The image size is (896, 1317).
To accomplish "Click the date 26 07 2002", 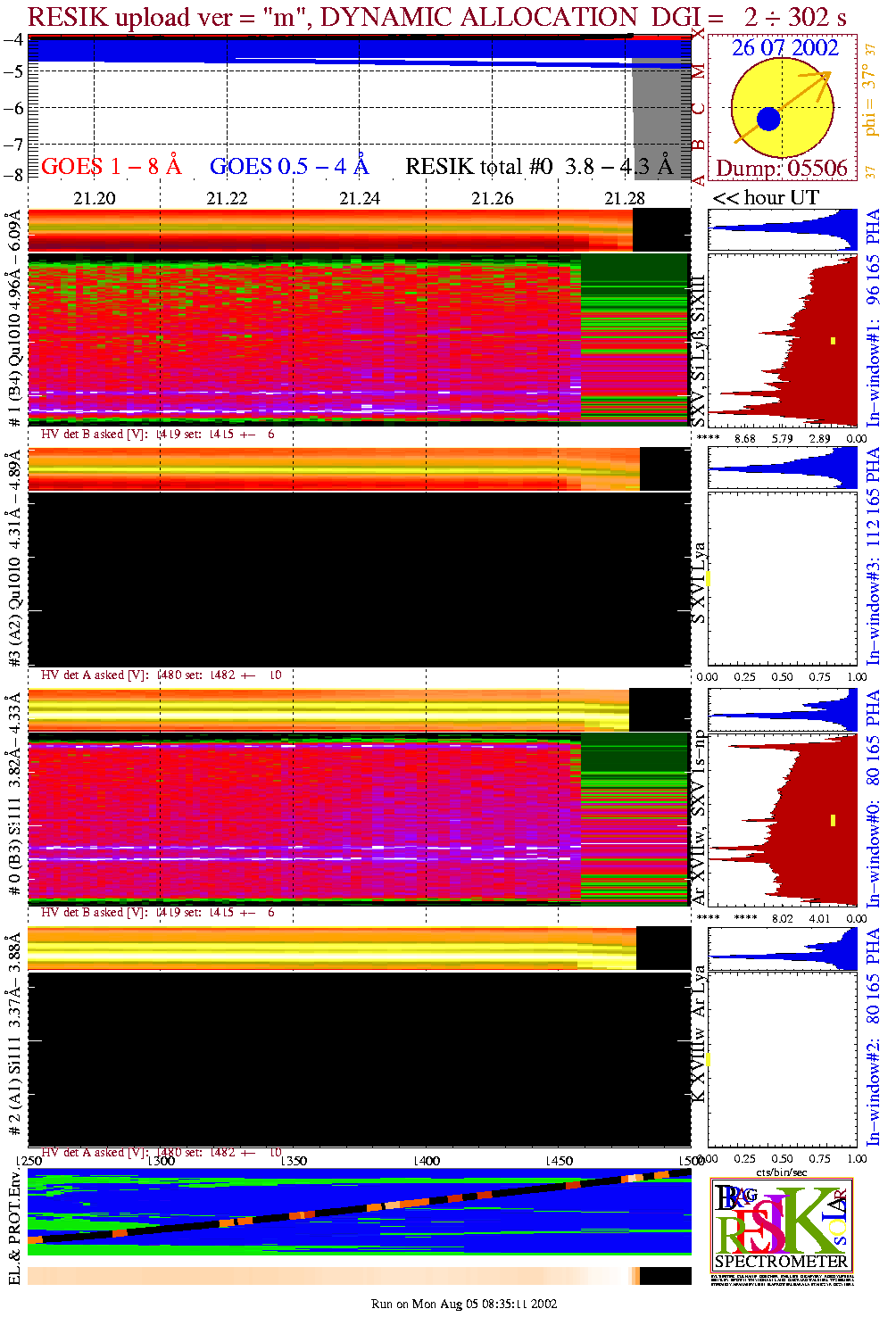I will pos(785,48).
